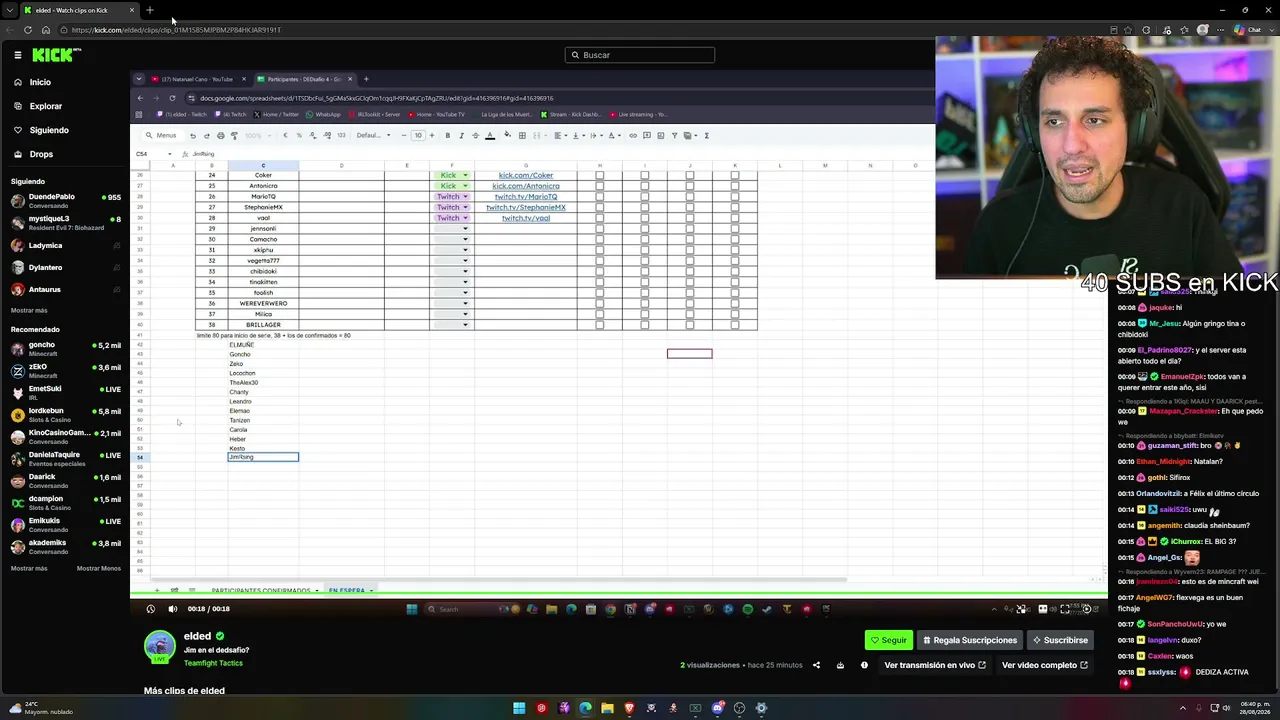Open Ver video completo link
1280x720 pixels.
pyautogui.click(x=1045, y=665)
